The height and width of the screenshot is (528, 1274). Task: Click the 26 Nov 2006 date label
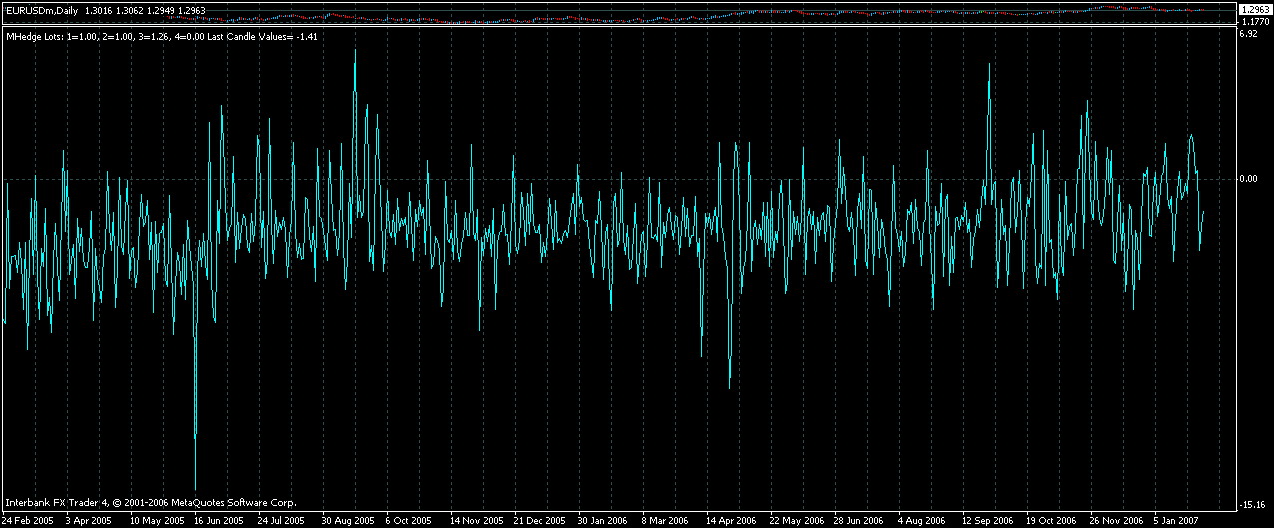tap(1116, 520)
